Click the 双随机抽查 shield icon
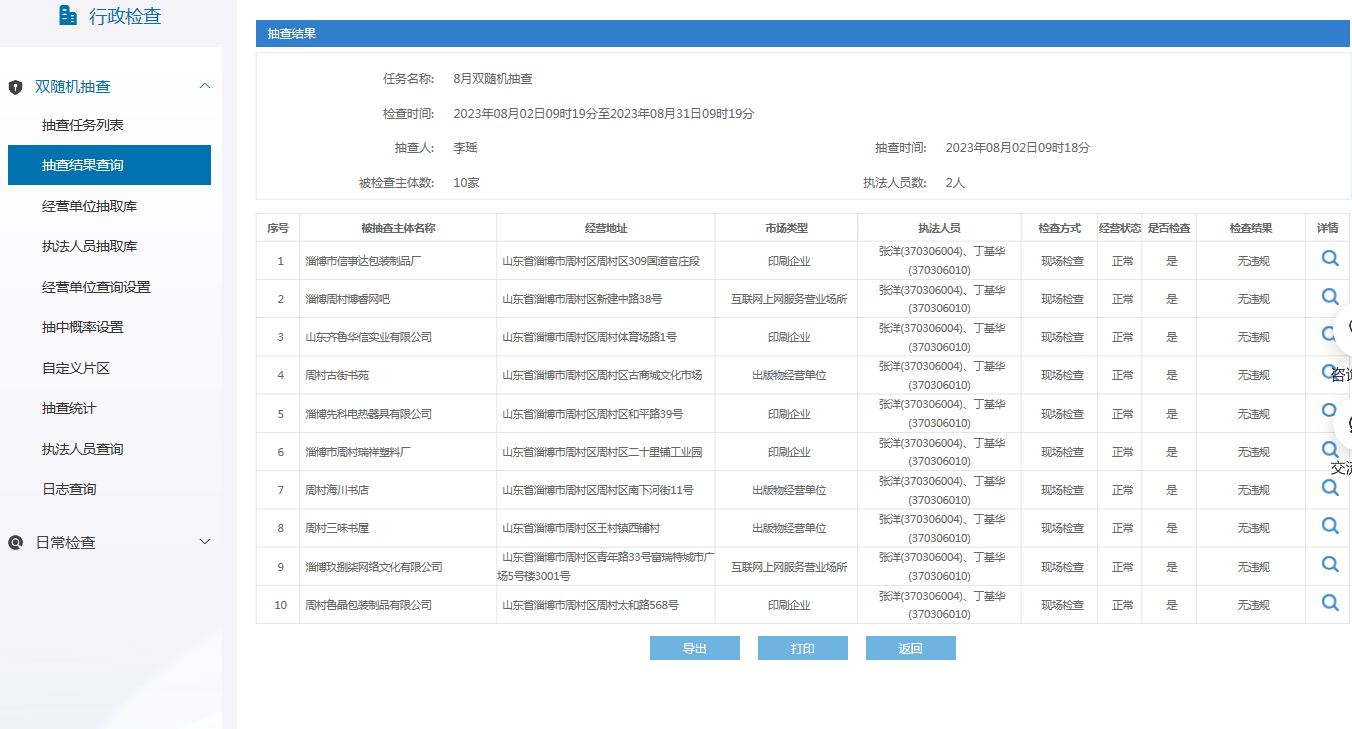Viewport: 1352px width, 729px height. [x=15, y=87]
